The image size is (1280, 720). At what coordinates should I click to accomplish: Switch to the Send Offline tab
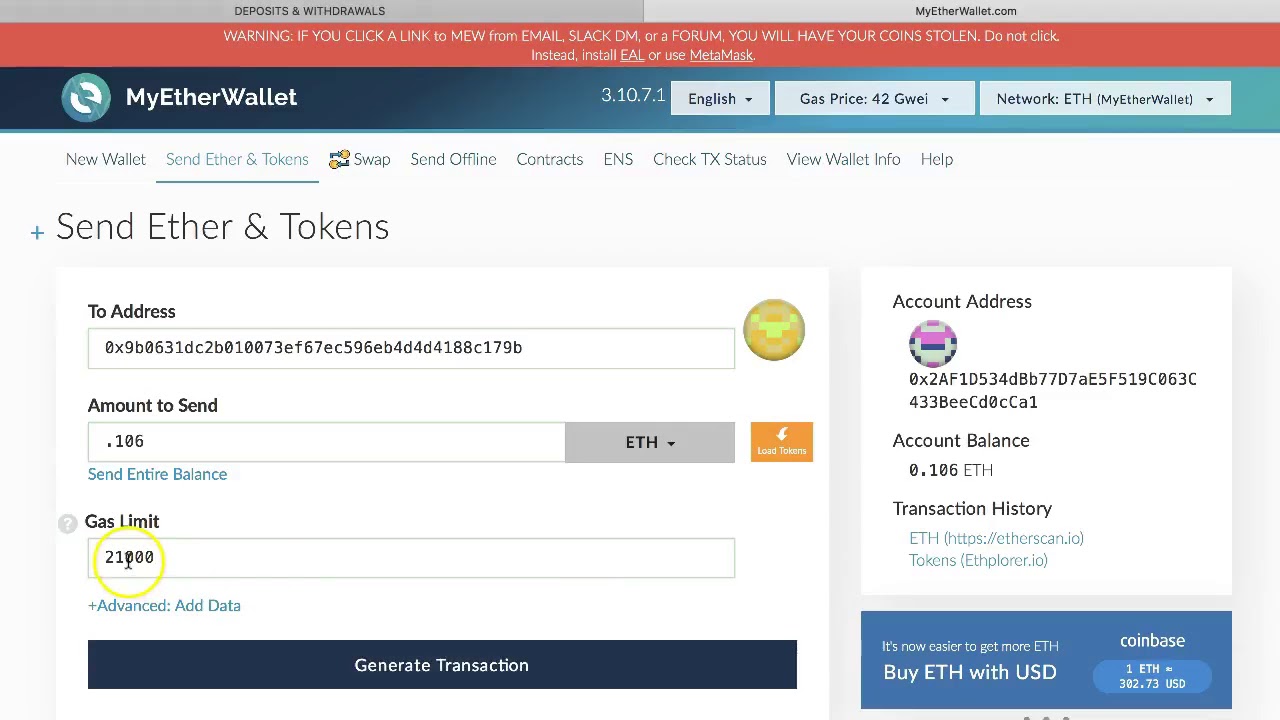(453, 160)
